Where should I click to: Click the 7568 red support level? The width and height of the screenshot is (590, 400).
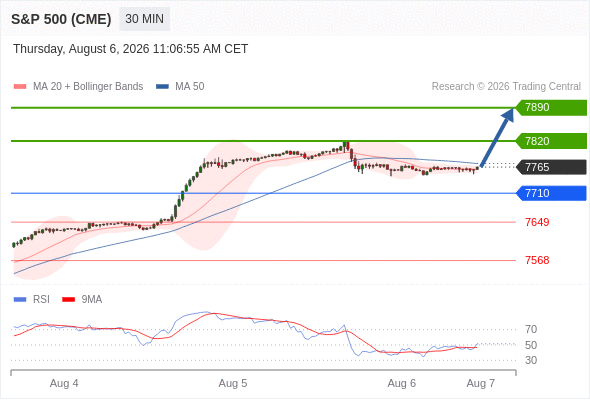pos(537,260)
